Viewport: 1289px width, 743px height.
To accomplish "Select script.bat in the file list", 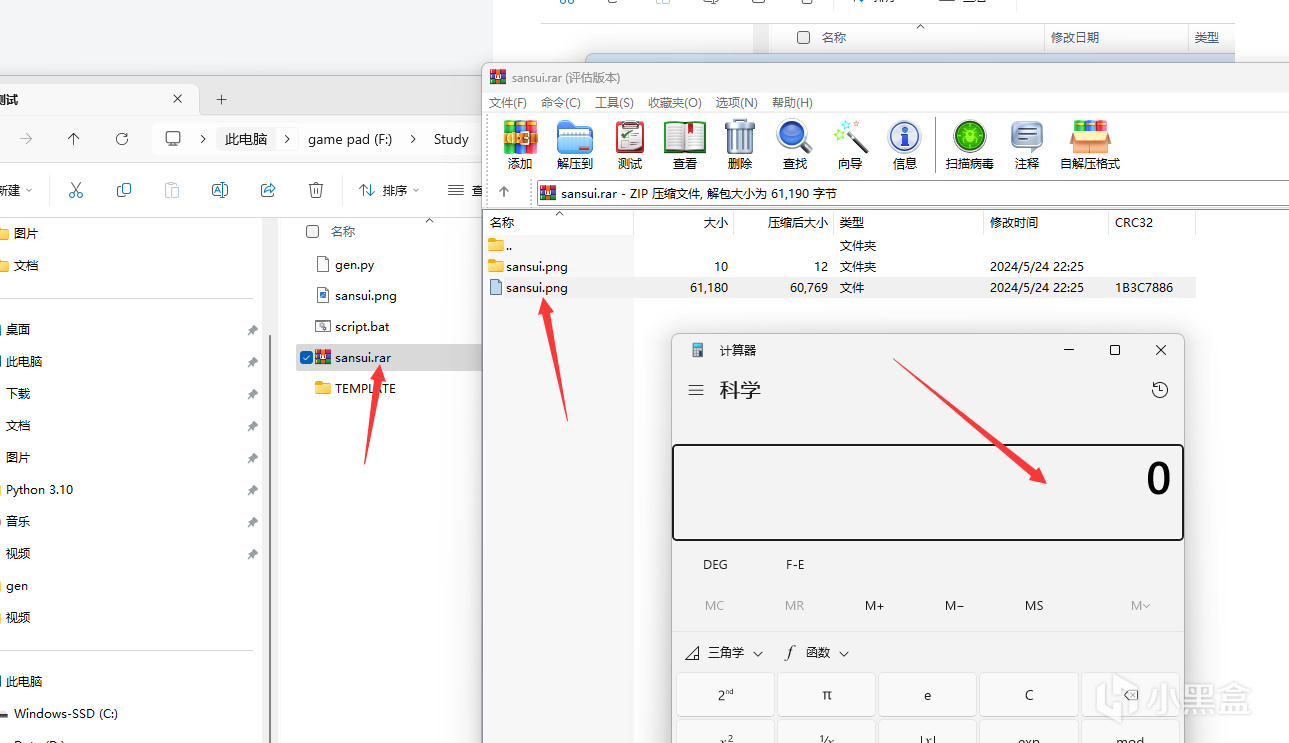I will coord(362,327).
